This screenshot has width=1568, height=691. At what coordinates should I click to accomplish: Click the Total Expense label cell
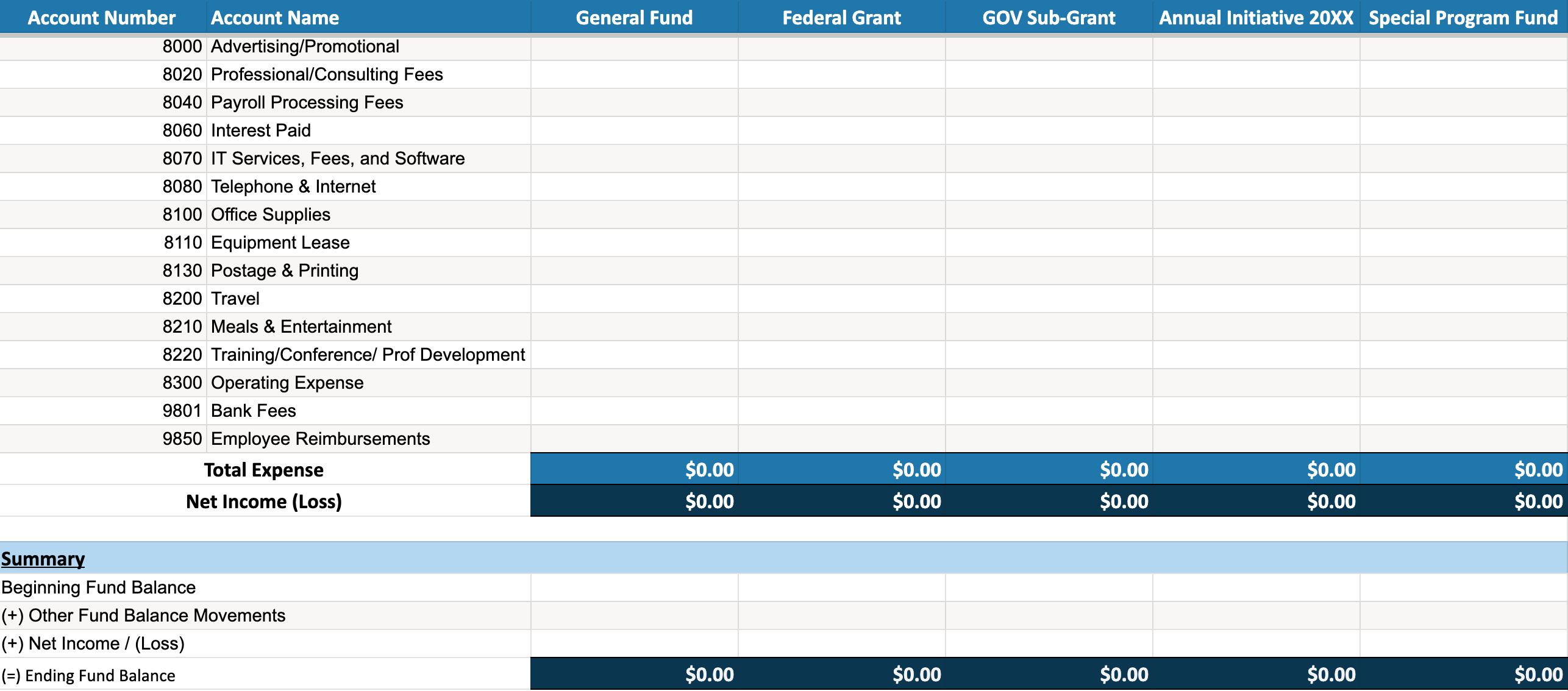point(263,470)
